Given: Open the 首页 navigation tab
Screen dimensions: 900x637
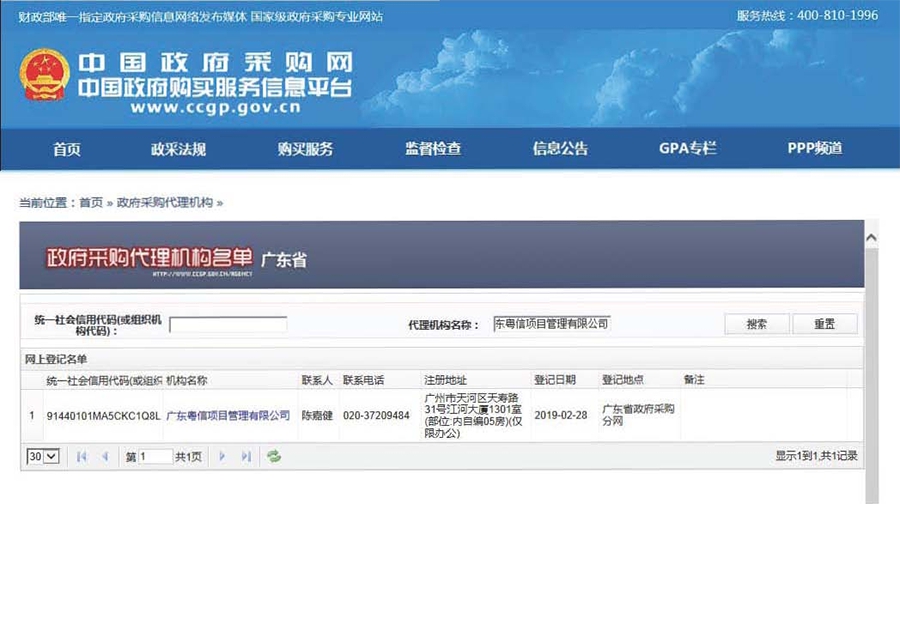Looking at the screenshot, I should 67,149.
